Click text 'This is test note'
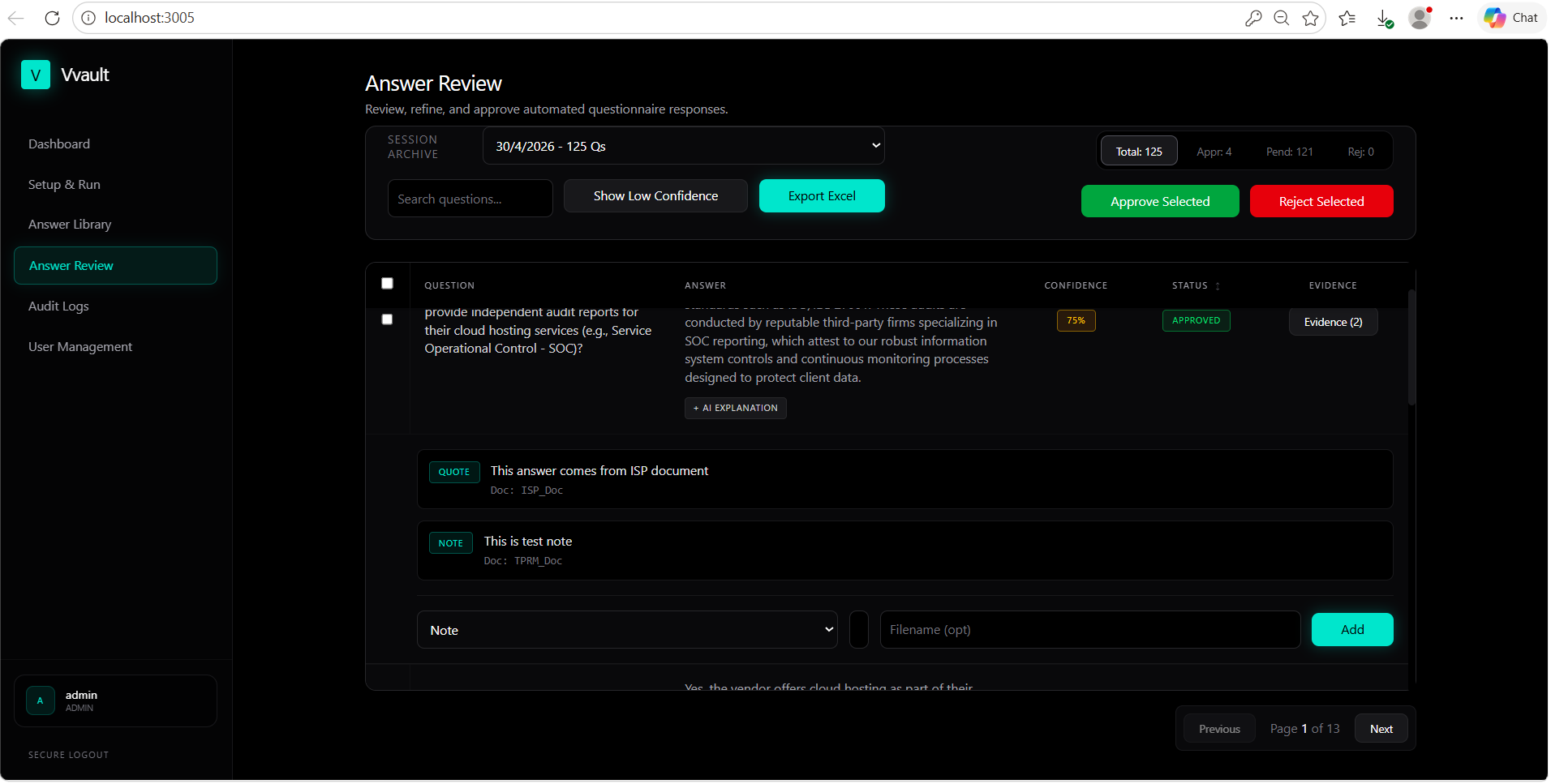Screen dimensions: 1551x784 (x=528, y=541)
